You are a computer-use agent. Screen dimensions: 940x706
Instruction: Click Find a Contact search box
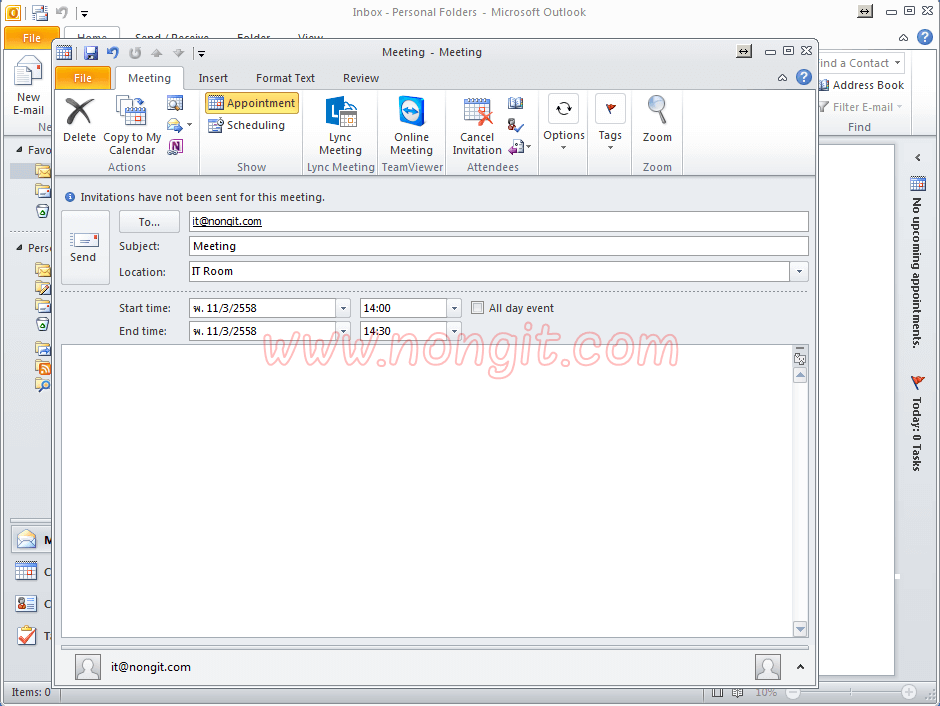click(860, 63)
